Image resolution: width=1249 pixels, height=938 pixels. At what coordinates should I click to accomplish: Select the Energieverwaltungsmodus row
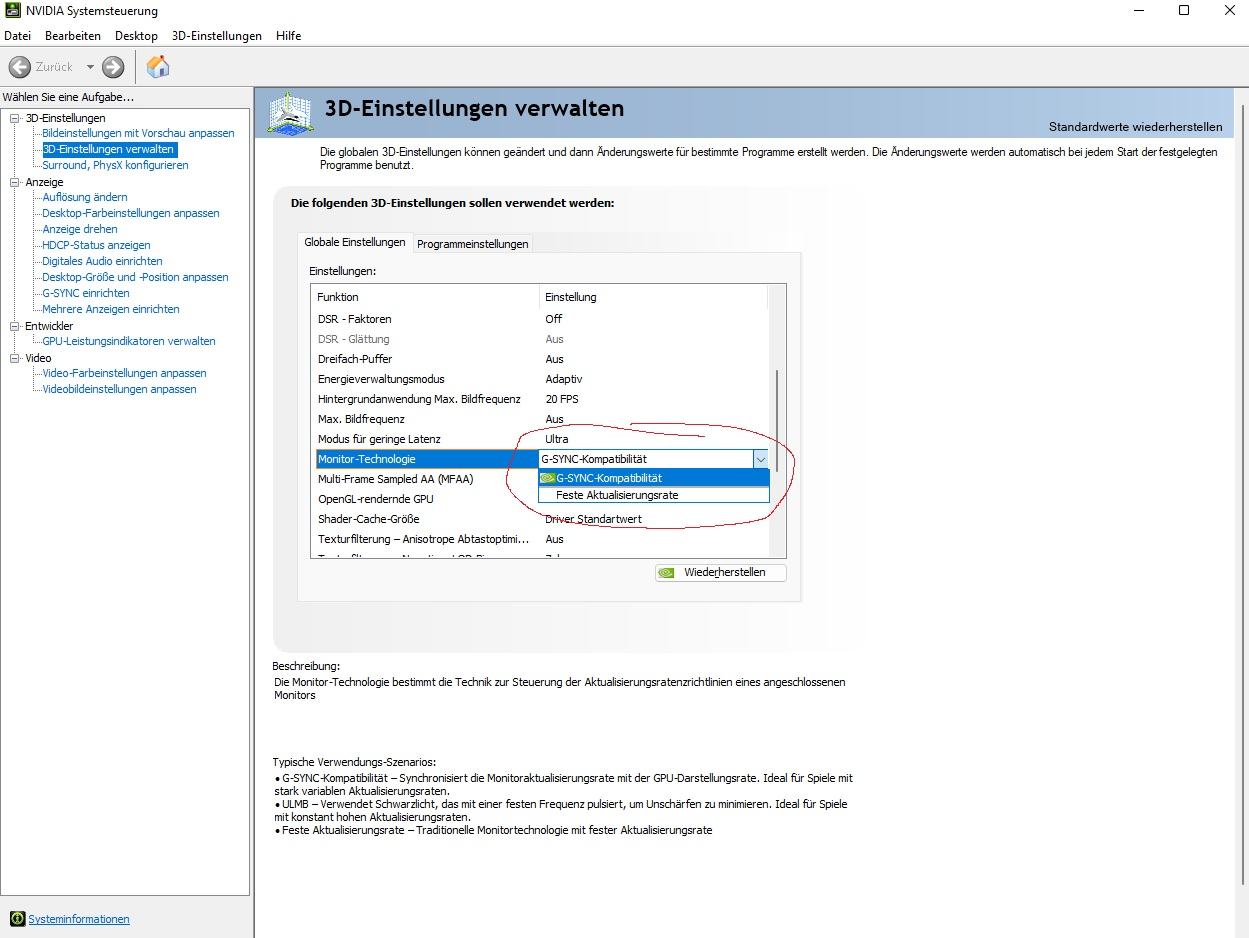coord(541,379)
